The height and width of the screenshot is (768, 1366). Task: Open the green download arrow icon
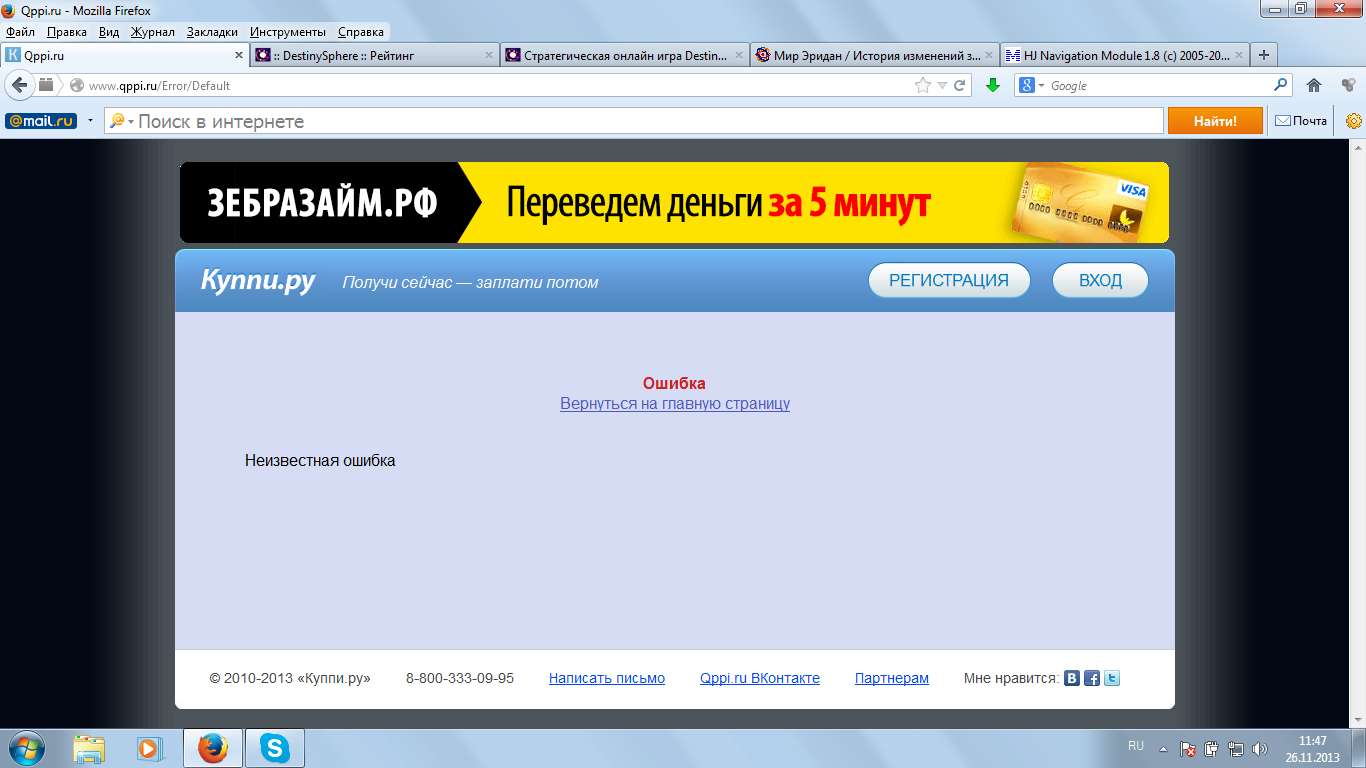(992, 85)
